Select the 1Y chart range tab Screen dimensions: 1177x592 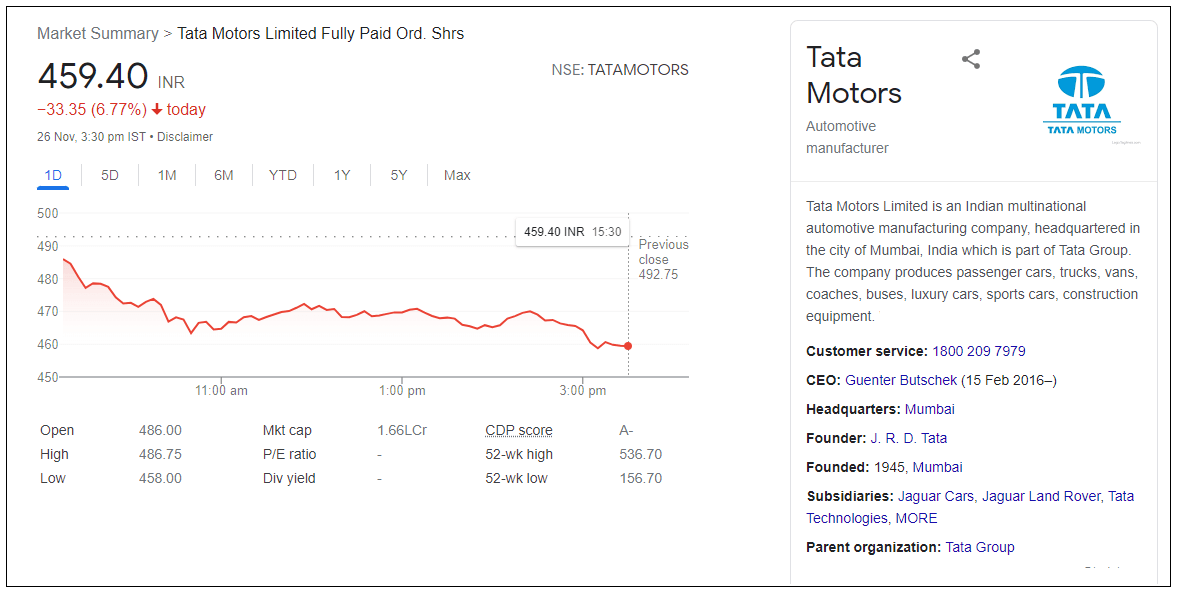[342, 175]
